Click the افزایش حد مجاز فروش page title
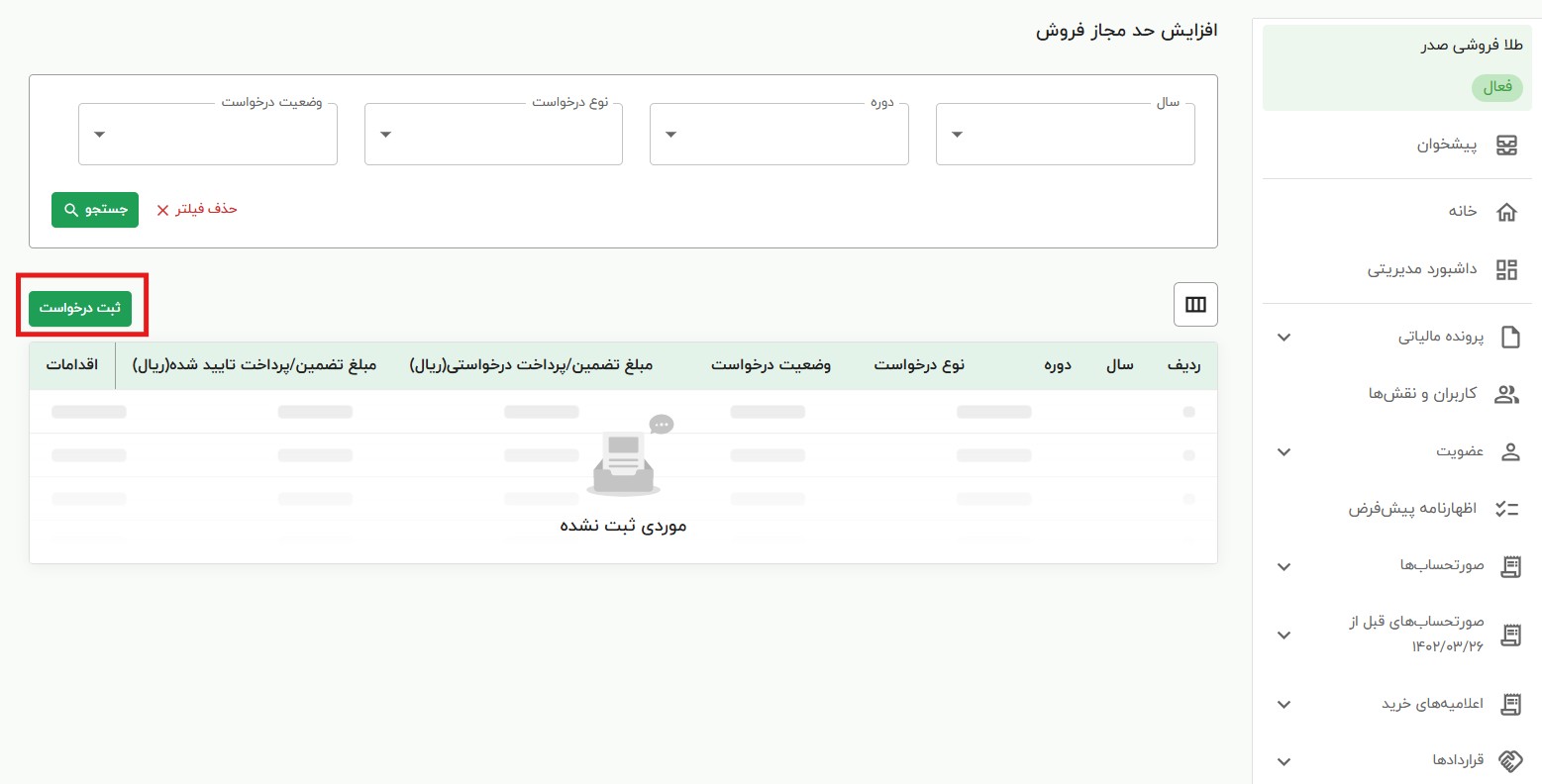 point(1127,31)
